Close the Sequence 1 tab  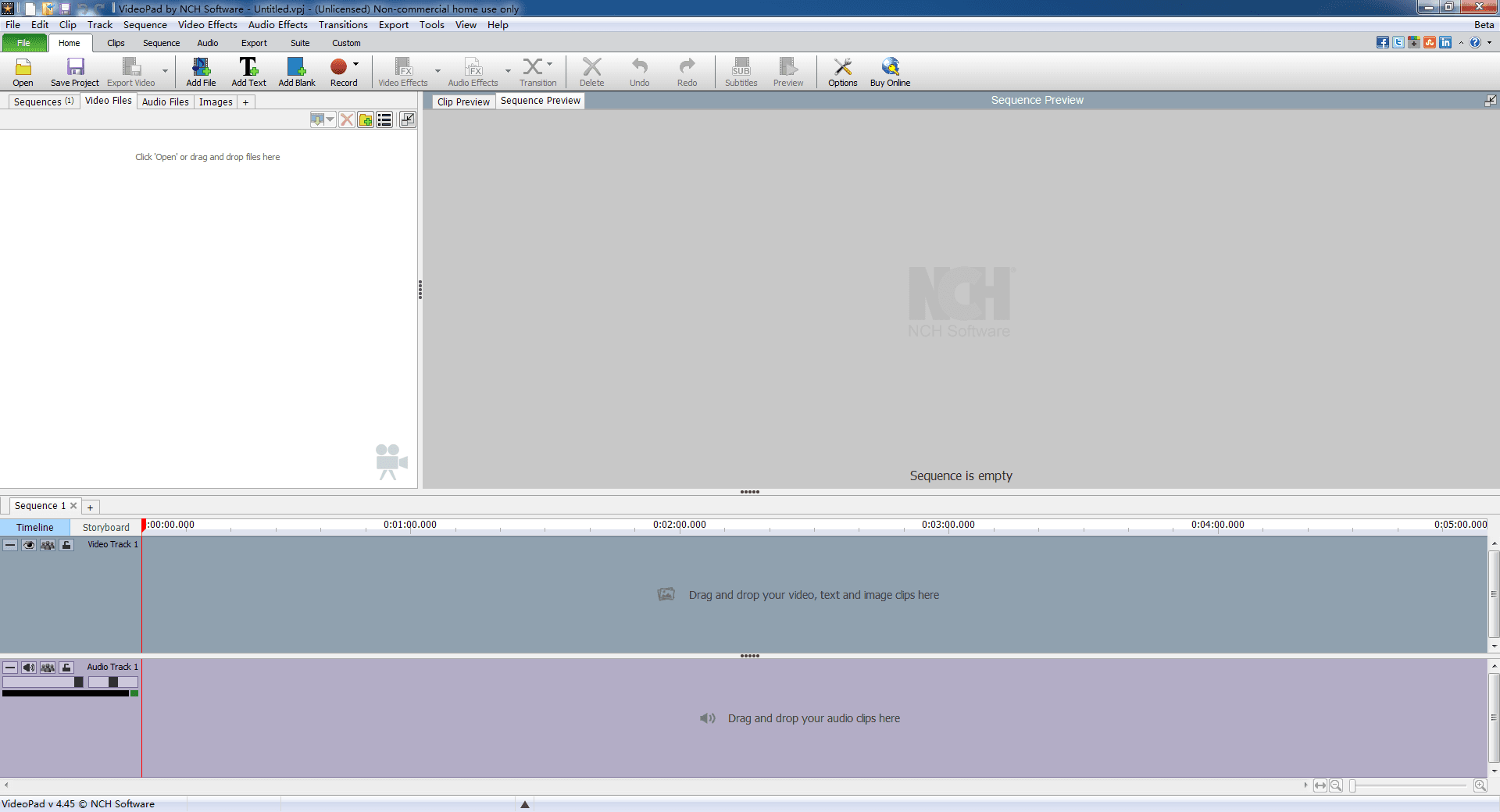click(x=73, y=505)
